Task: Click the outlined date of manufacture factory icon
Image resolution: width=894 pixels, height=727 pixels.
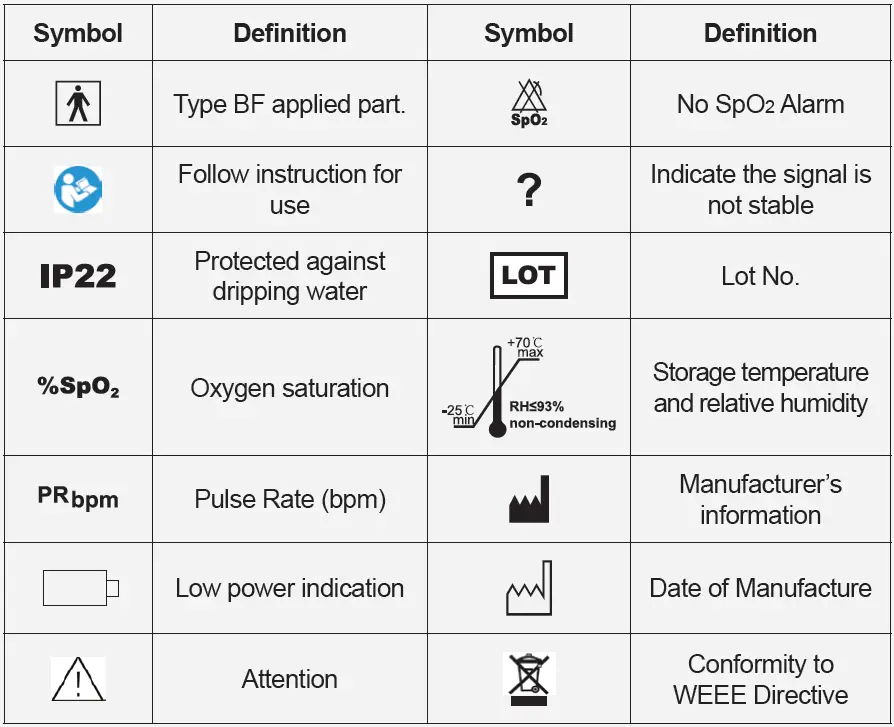Action: (x=529, y=588)
